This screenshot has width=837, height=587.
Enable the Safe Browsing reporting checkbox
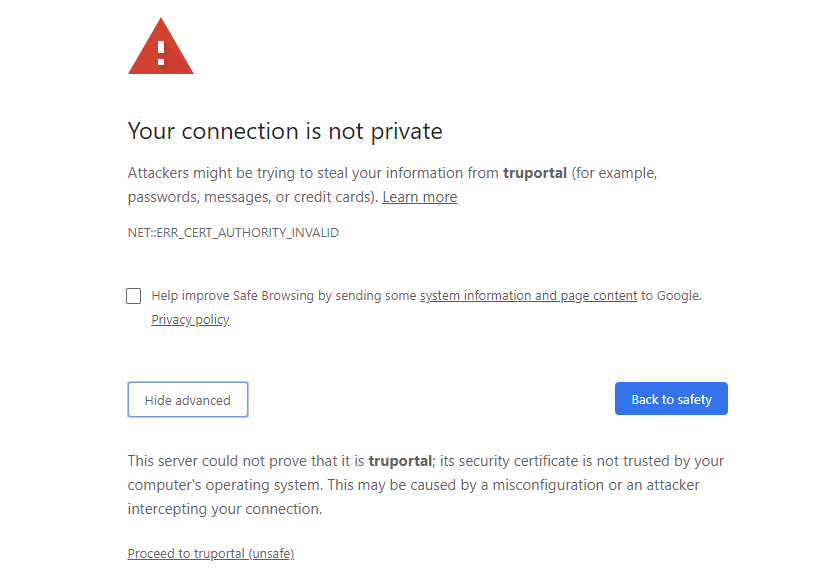[134, 296]
